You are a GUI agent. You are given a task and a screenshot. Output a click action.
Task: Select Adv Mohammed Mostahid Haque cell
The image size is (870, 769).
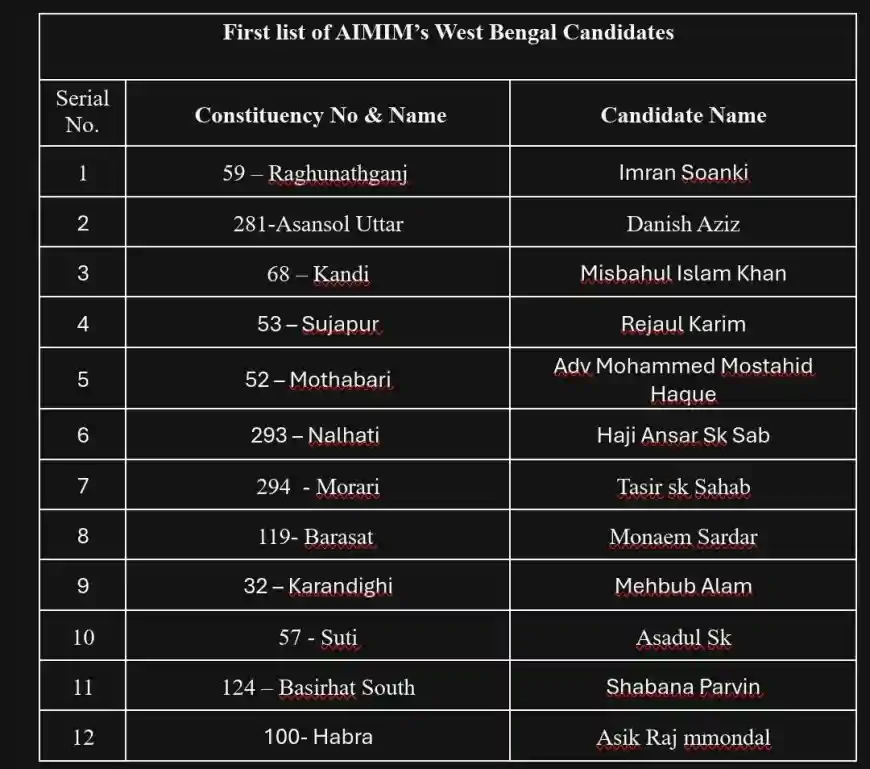point(683,380)
